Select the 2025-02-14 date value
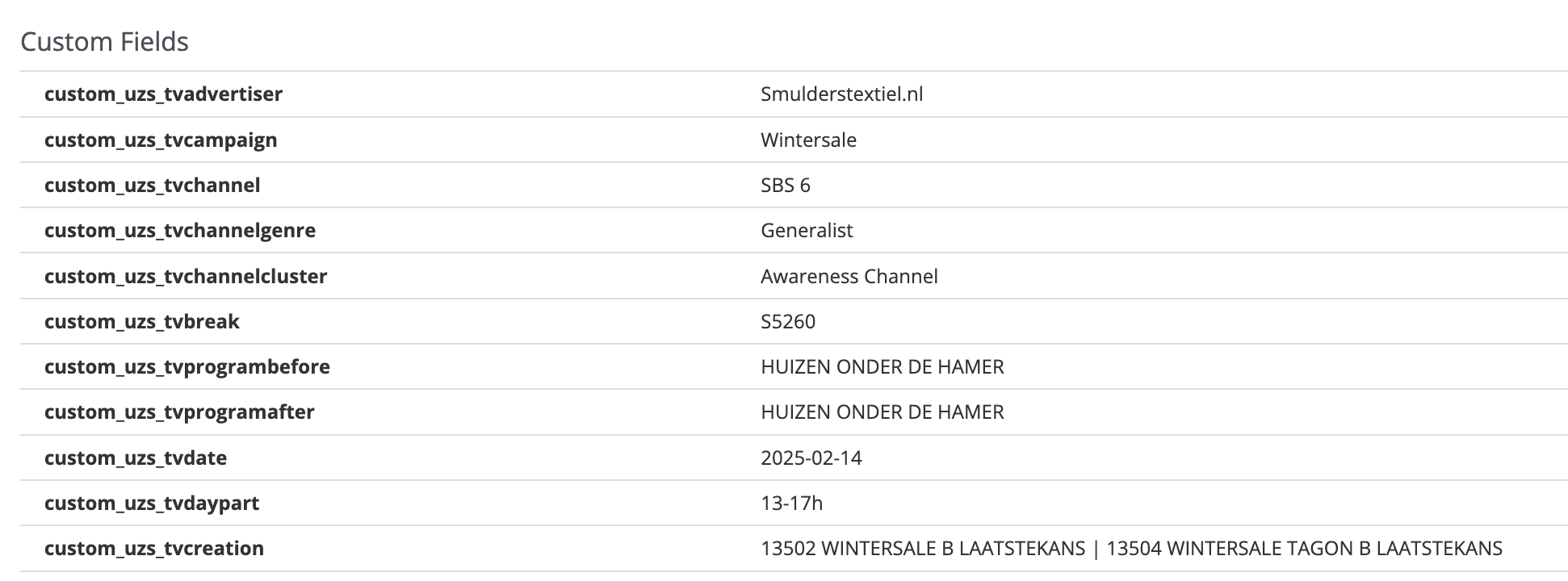The height and width of the screenshot is (581, 1568). click(811, 458)
